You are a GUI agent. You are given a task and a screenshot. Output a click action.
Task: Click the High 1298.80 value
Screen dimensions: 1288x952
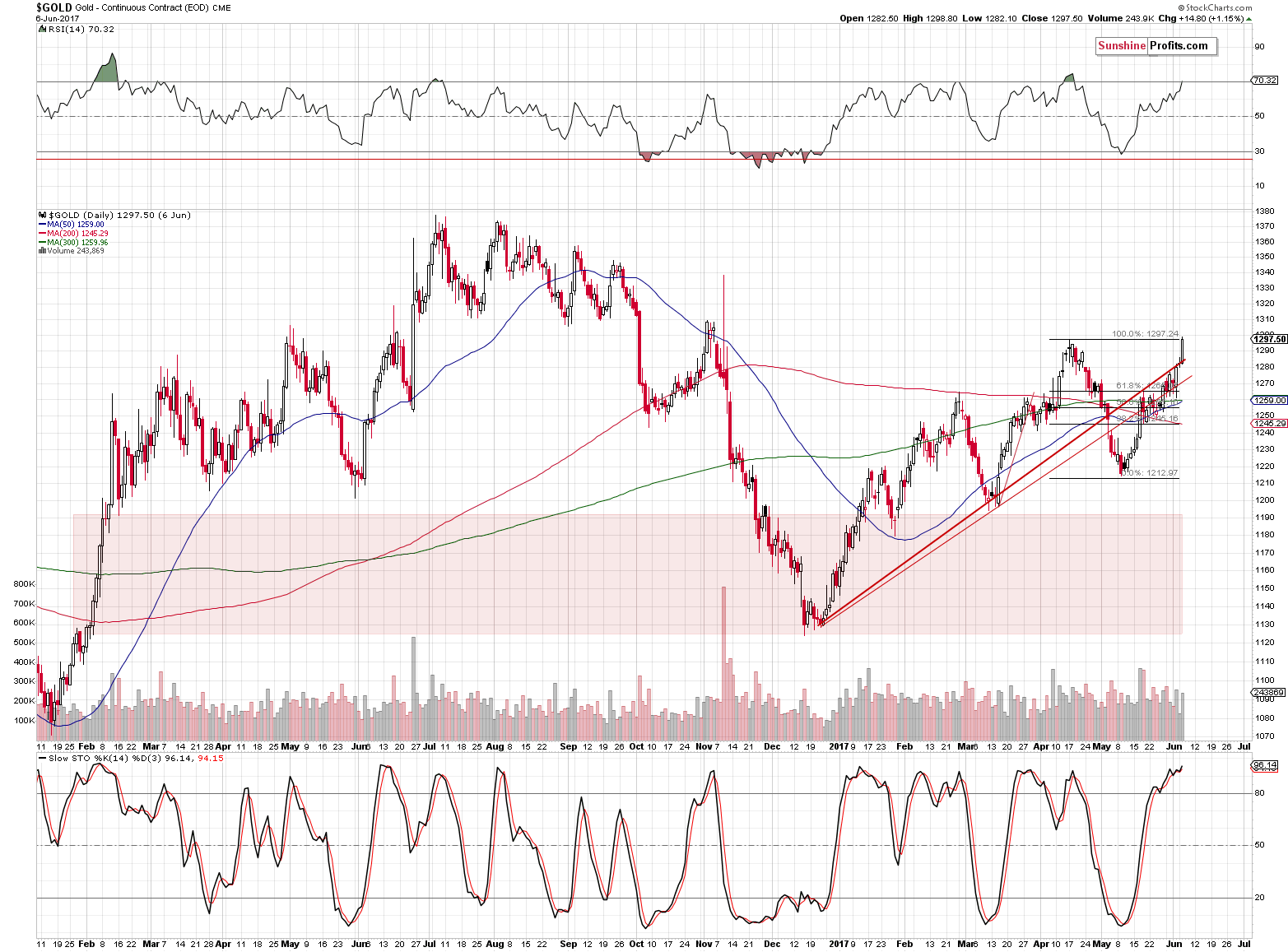coord(930,18)
